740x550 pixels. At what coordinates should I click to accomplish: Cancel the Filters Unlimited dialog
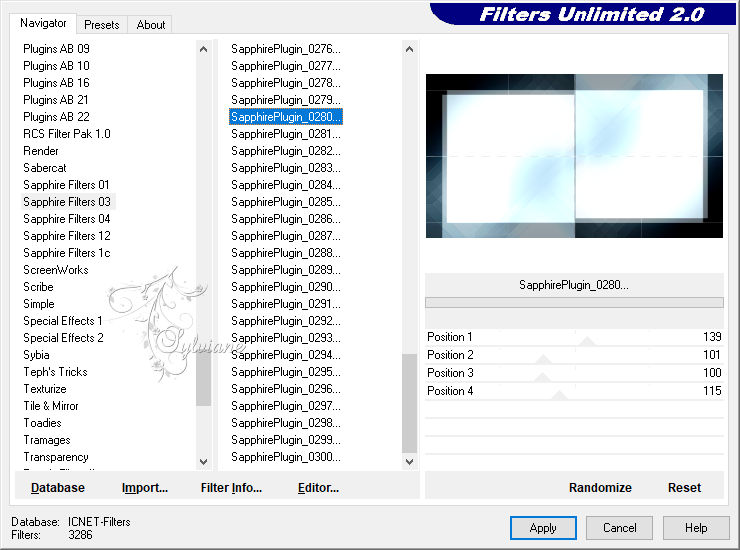(619, 528)
